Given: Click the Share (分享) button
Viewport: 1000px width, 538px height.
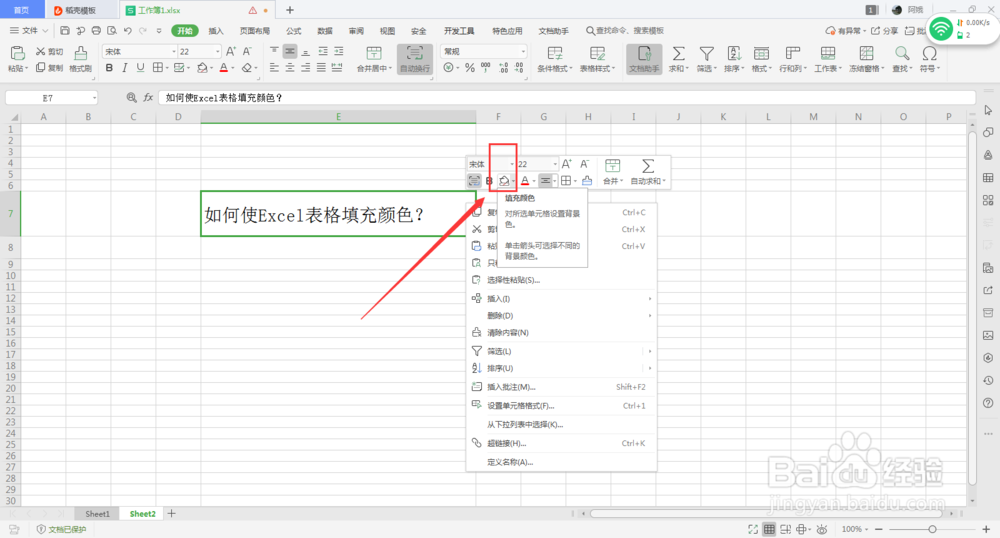Looking at the screenshot, I should point(885,31).
